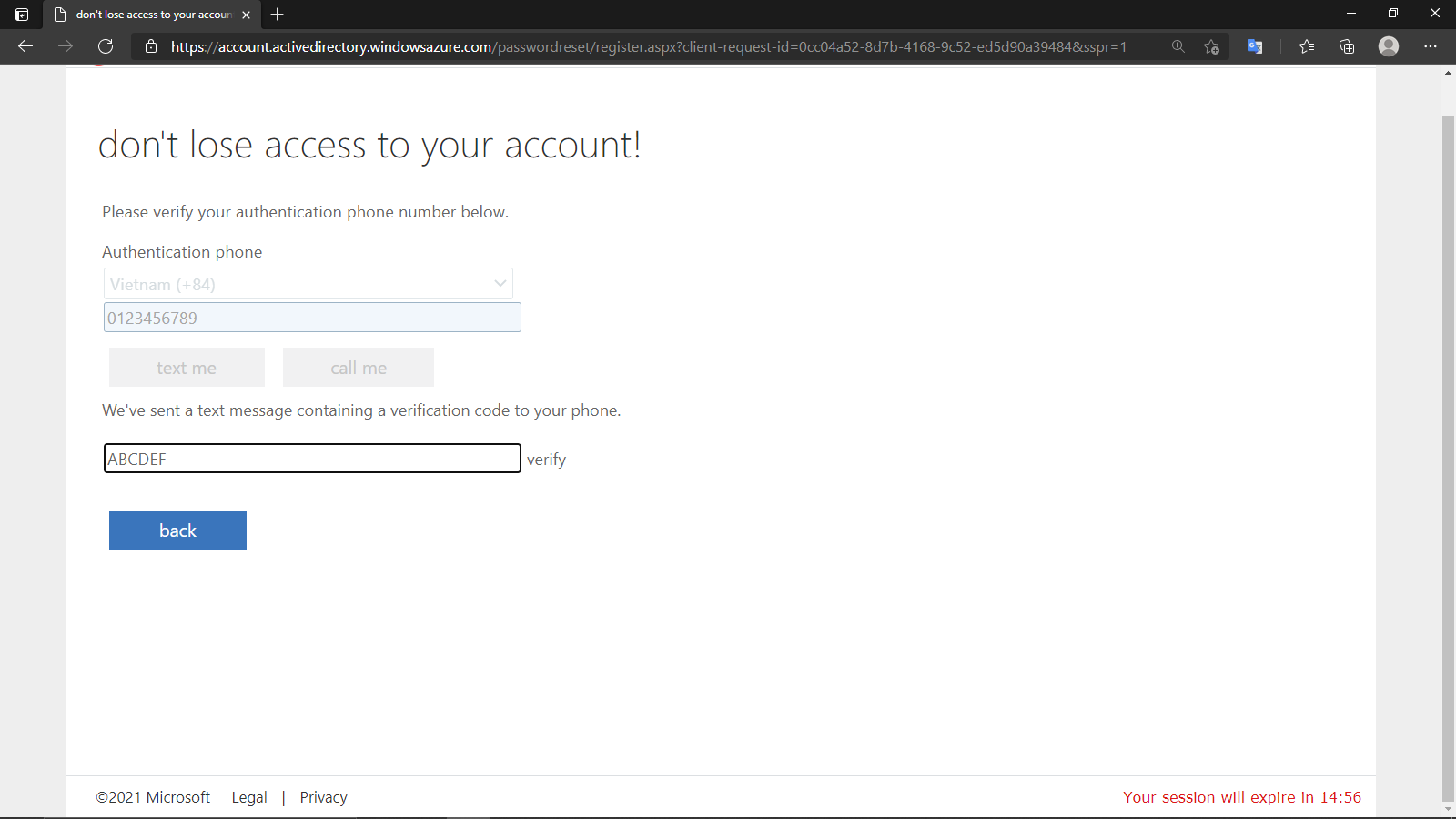
Task: Click the browser back arrow icon
Action: point(25,46)
